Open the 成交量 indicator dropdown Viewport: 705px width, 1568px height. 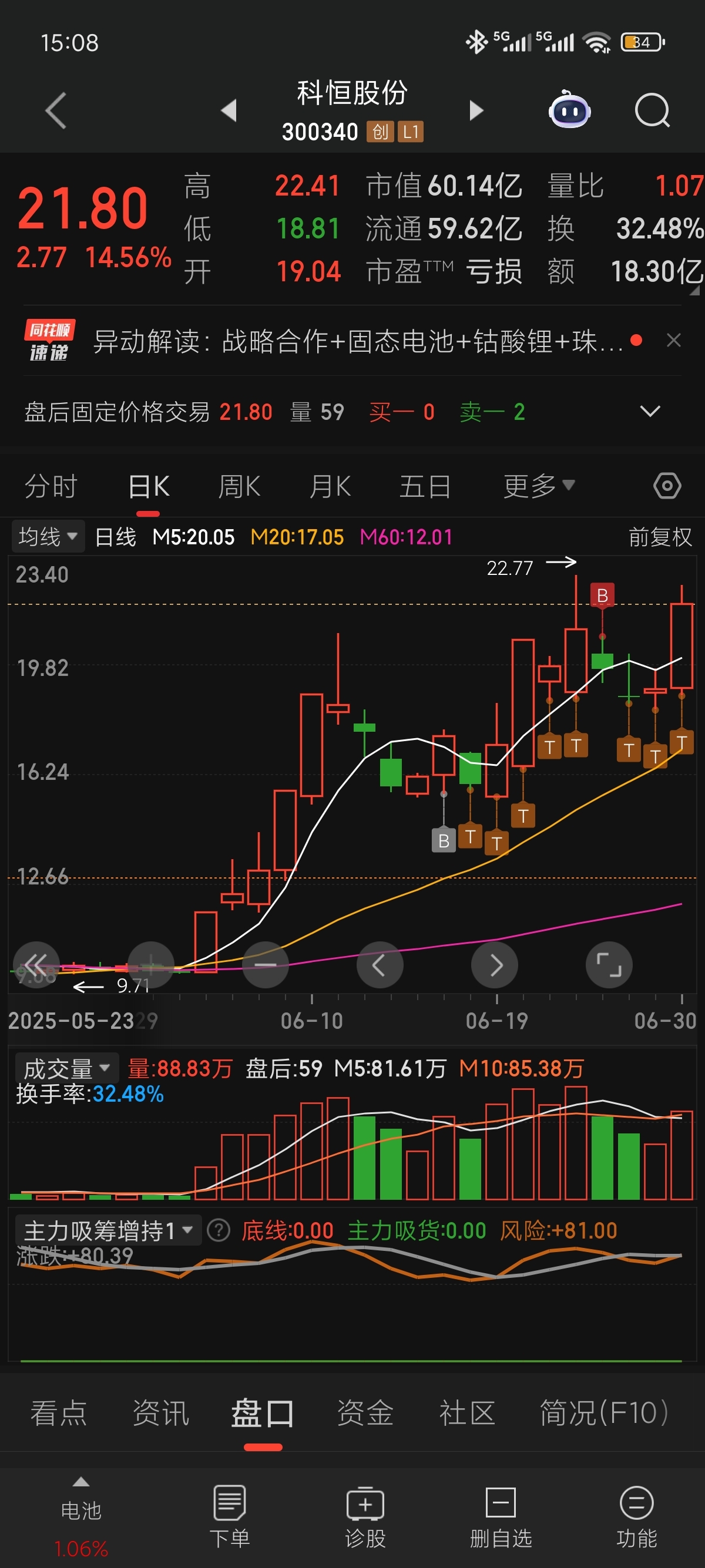(66, 1068)
